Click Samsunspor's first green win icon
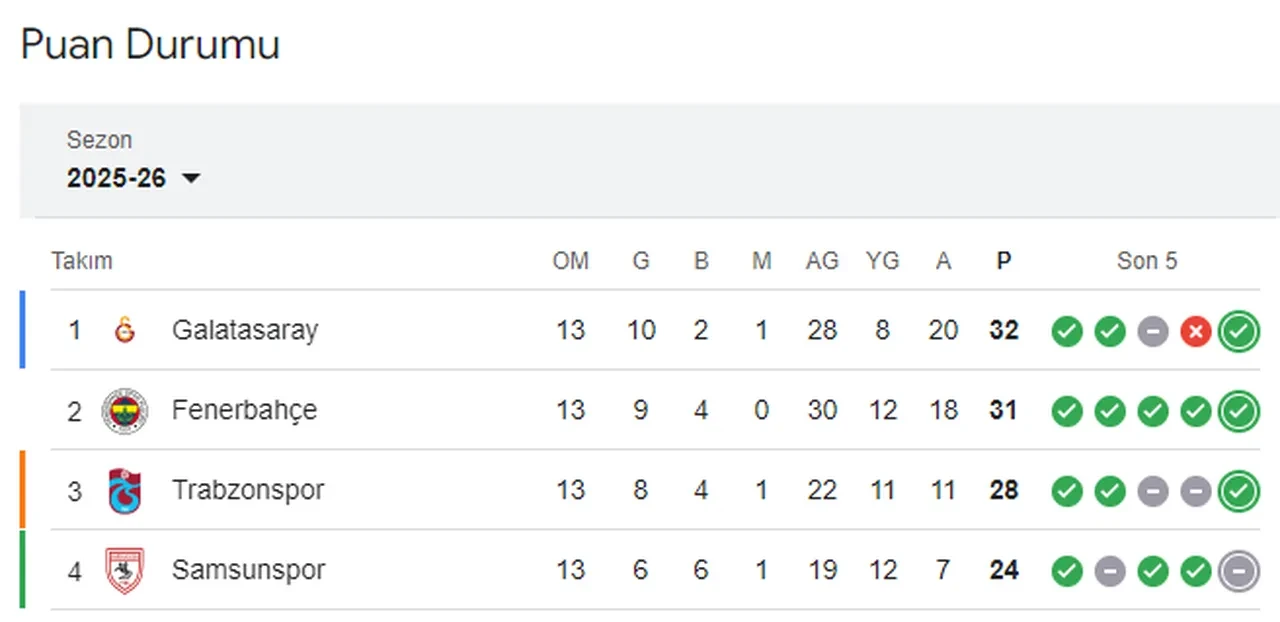This screenshot has width=1280, height=622. (1067, 571)
